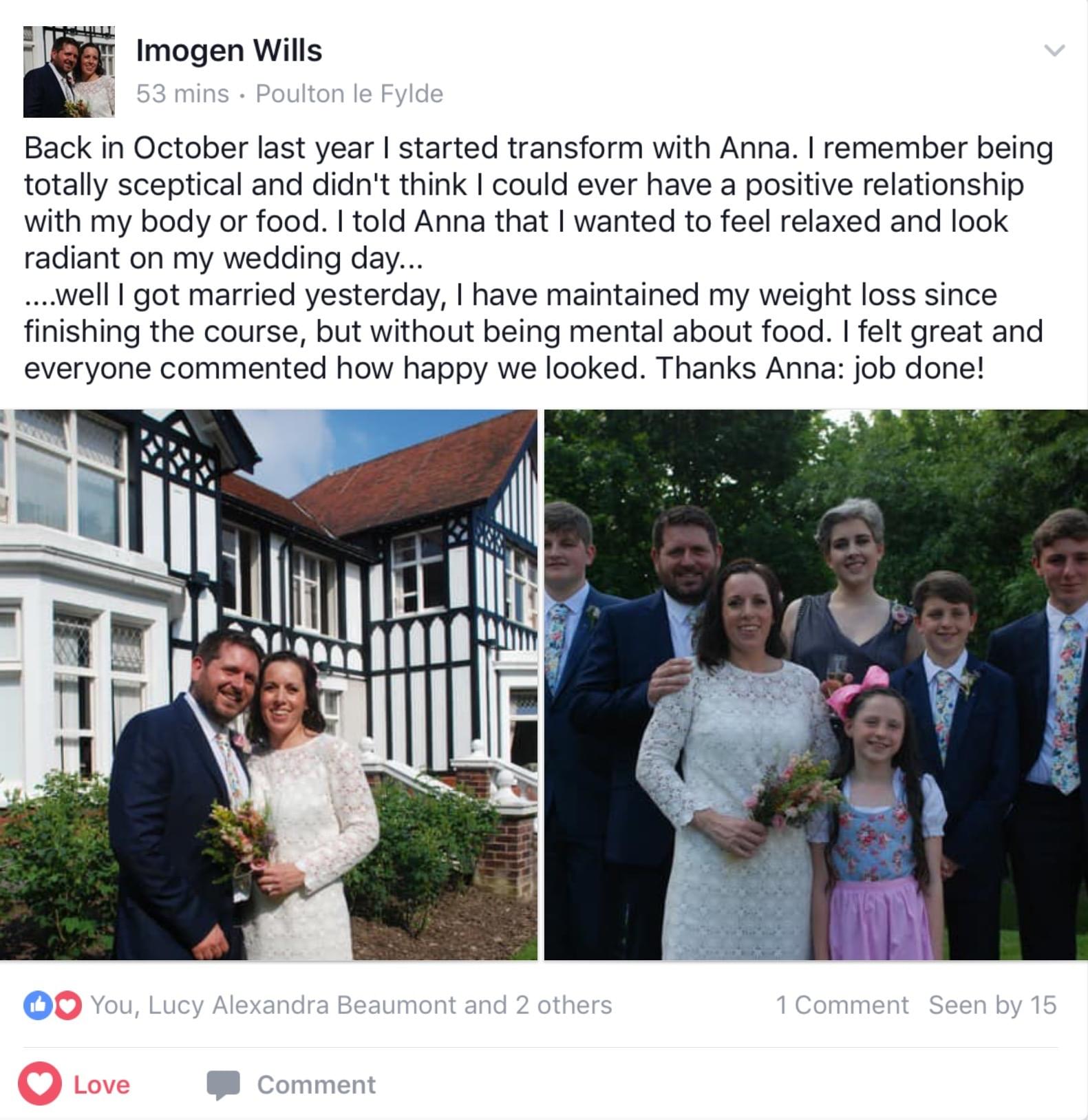Open the Poulton le Fylde location
This screenshot has width=1088, height=1120.
coord(350,94)
